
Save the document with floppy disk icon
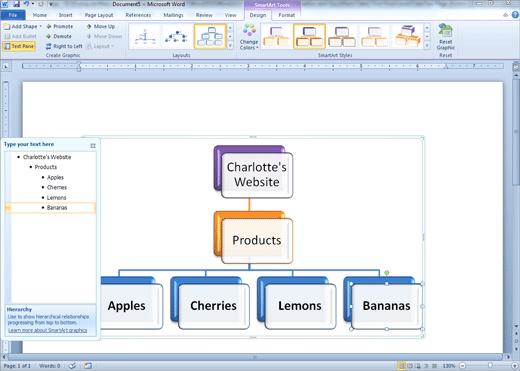pos(16,4)
